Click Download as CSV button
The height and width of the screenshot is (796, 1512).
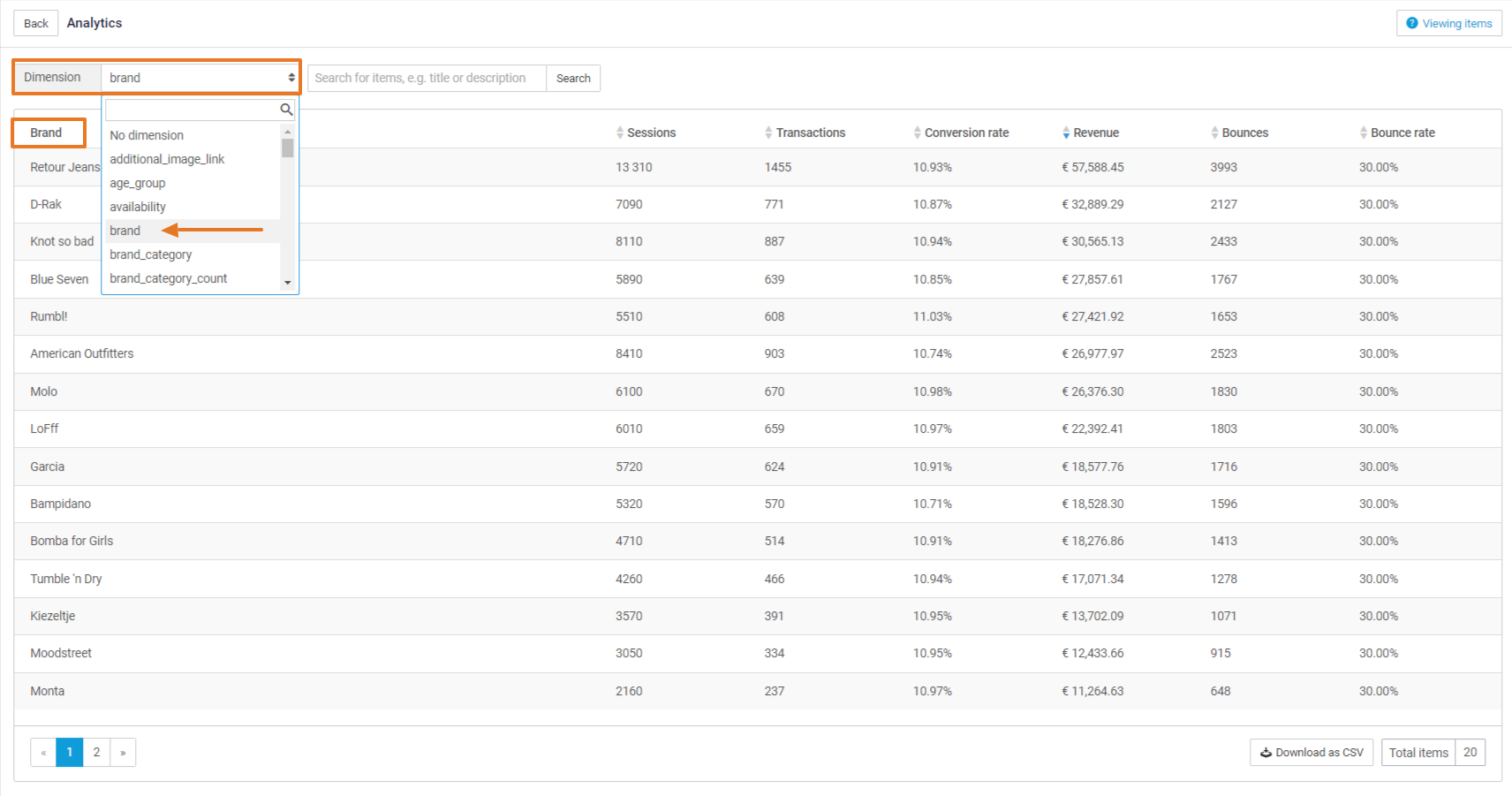pos(1312,753)
